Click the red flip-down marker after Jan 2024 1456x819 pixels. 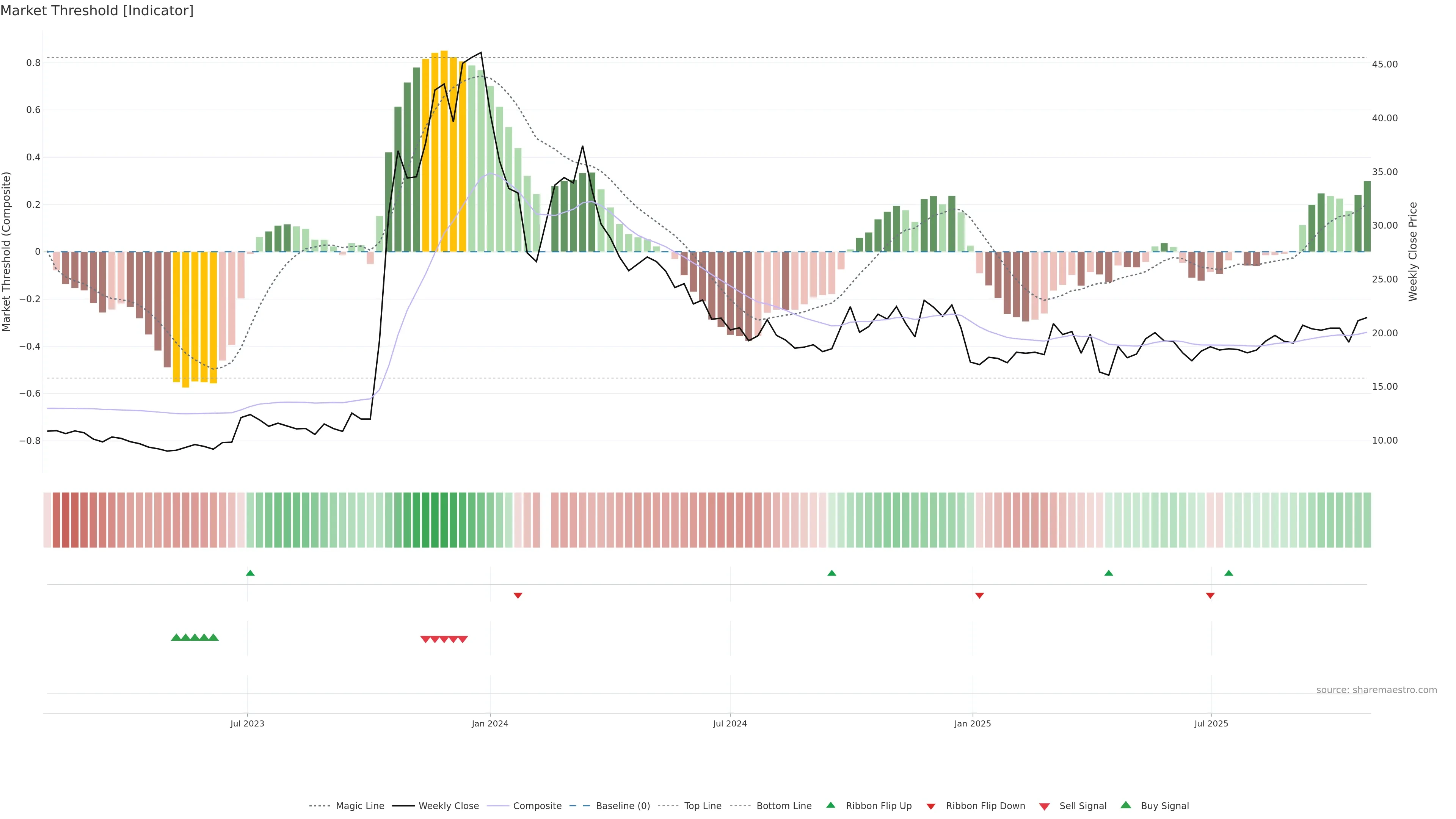518,595
